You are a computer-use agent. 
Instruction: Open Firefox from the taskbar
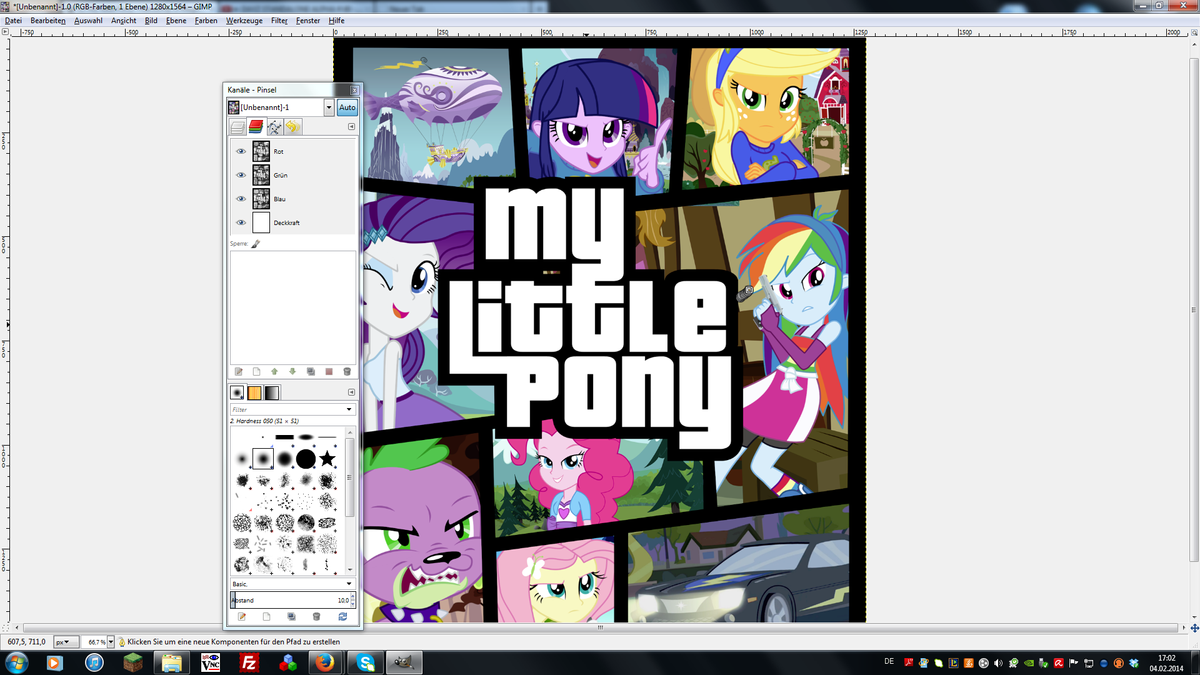click(x=324, y=662)
